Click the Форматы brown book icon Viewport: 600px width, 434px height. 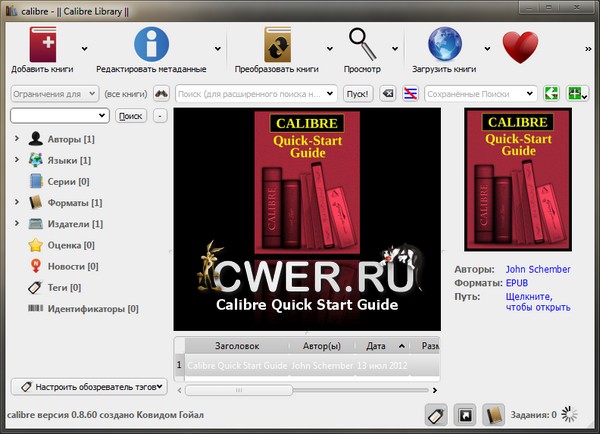(36, 202)
